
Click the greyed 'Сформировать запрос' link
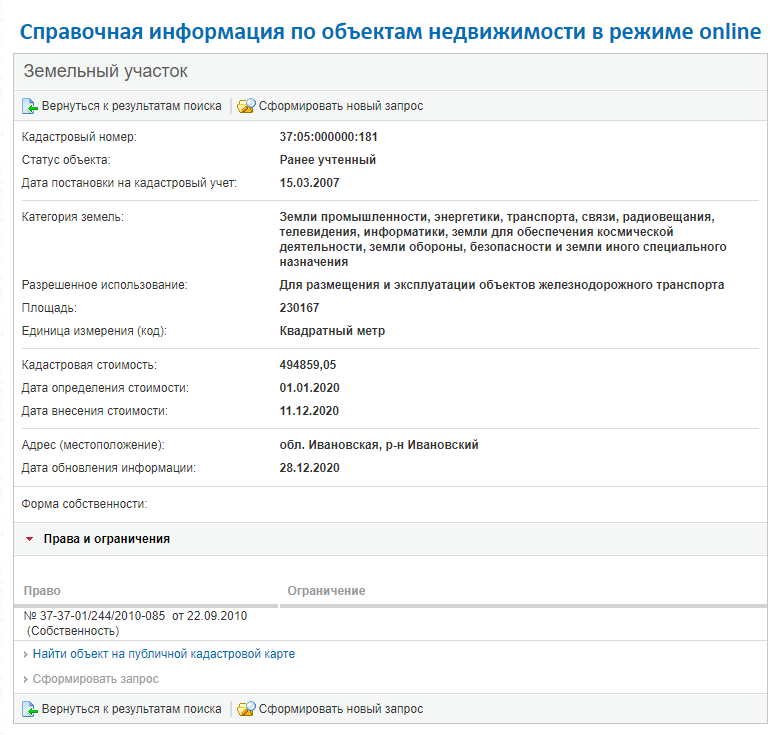point(96,679)
